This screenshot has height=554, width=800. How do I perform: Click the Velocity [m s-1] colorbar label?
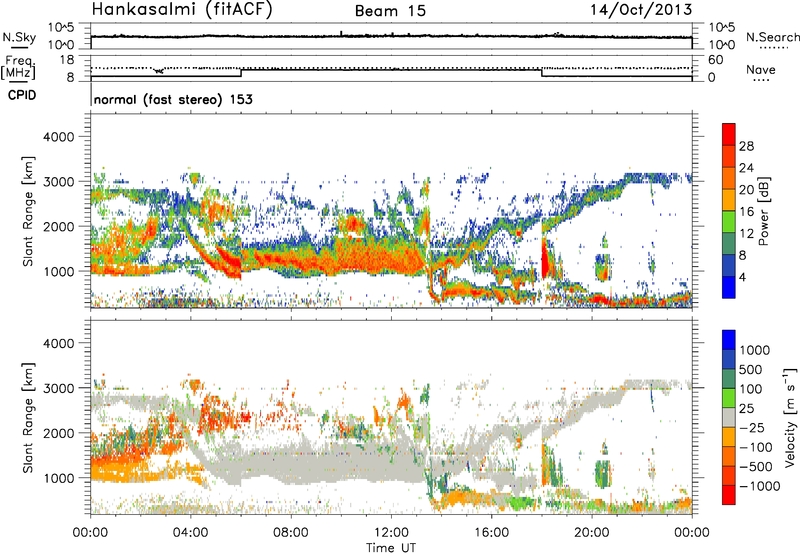(x=790, y=417)
